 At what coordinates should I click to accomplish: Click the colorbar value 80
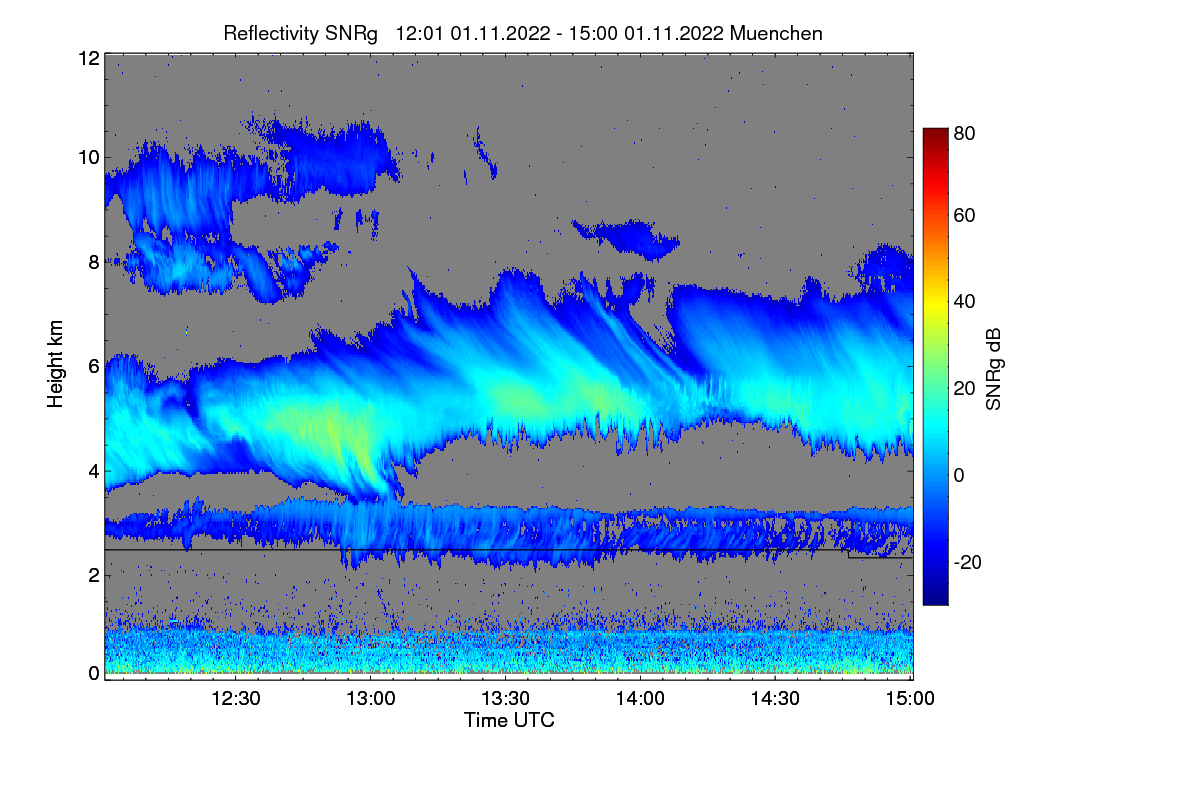pos(965,131)
